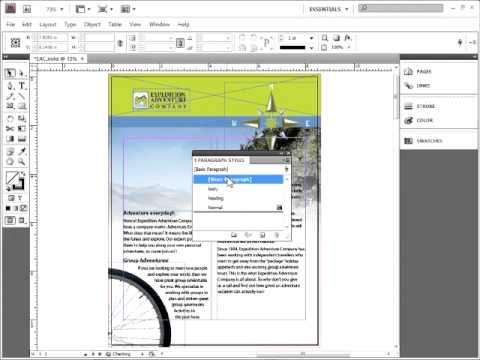The image size is (480, 360).
Task: Select the Rectangle tool
Action: (22, 106)
